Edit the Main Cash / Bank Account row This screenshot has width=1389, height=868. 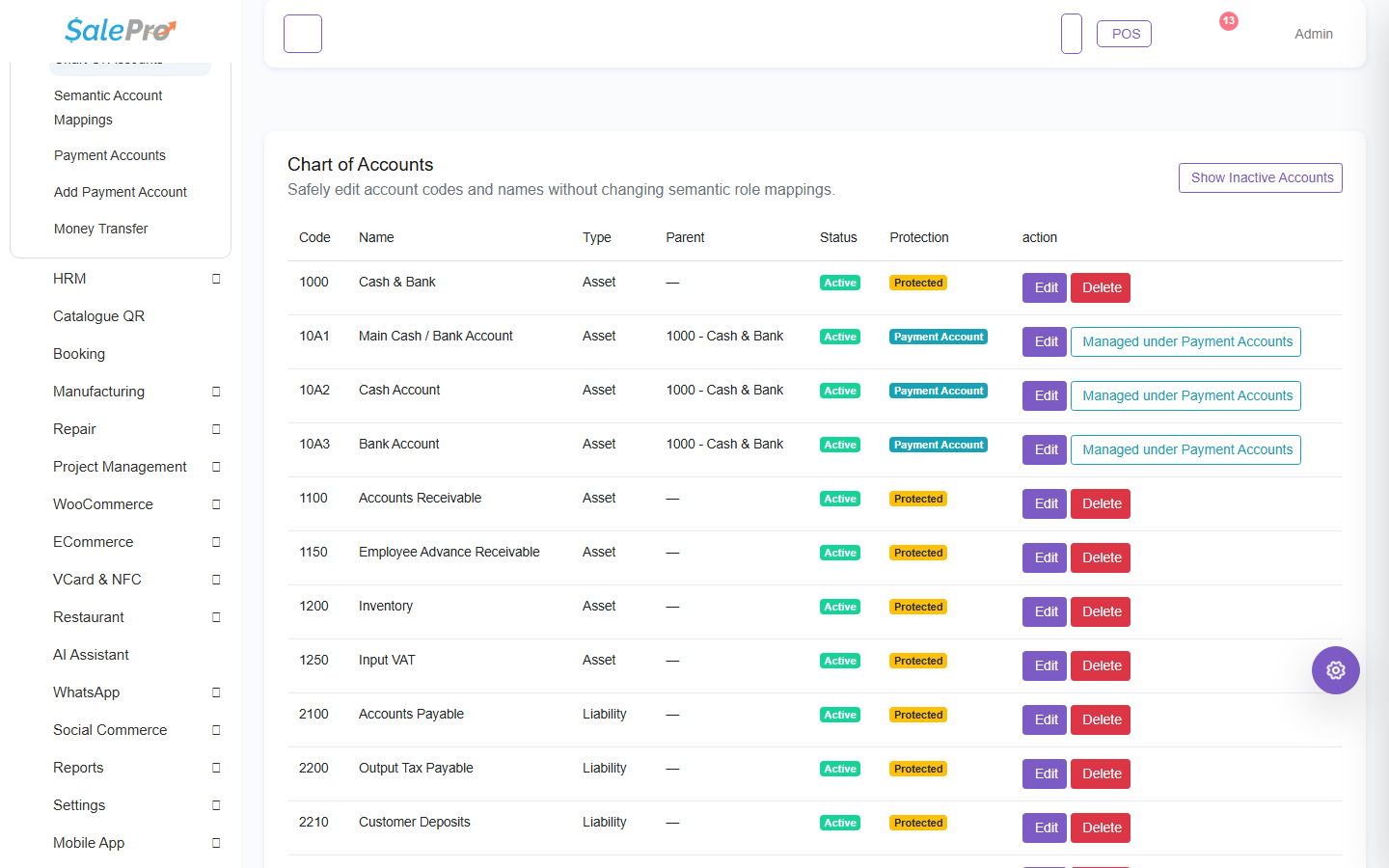[1045, 341]
